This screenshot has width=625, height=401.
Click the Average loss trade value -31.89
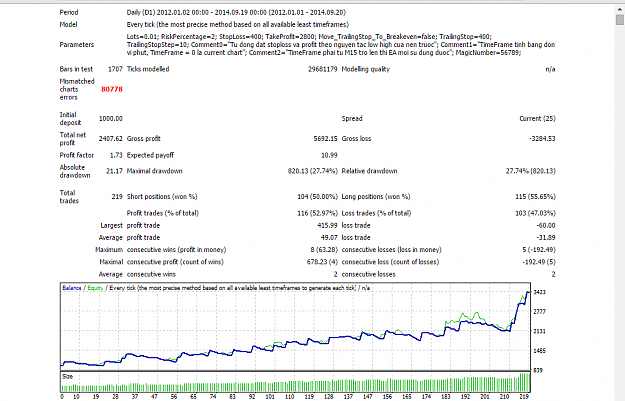(x=546, y=238)
